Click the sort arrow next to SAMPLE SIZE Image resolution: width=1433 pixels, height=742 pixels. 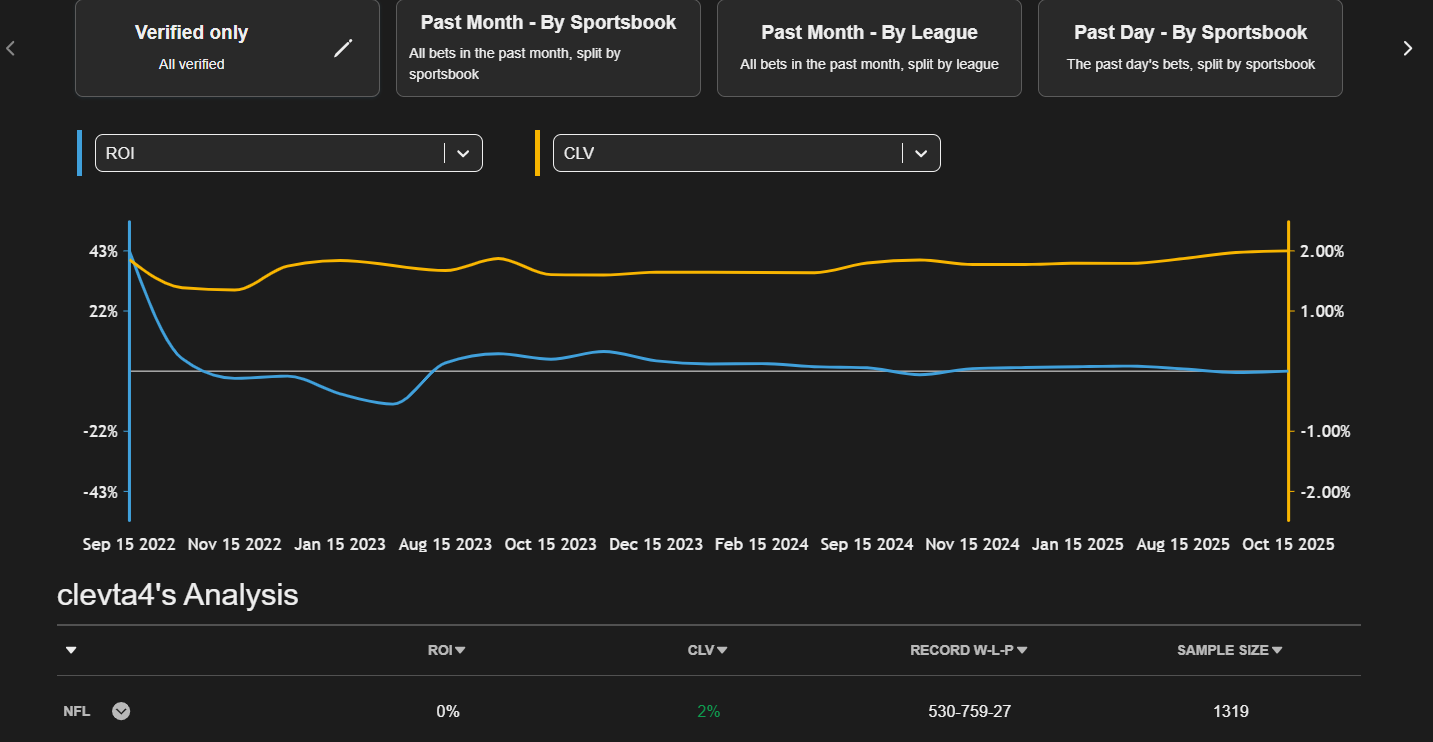tap(1277, 650)
